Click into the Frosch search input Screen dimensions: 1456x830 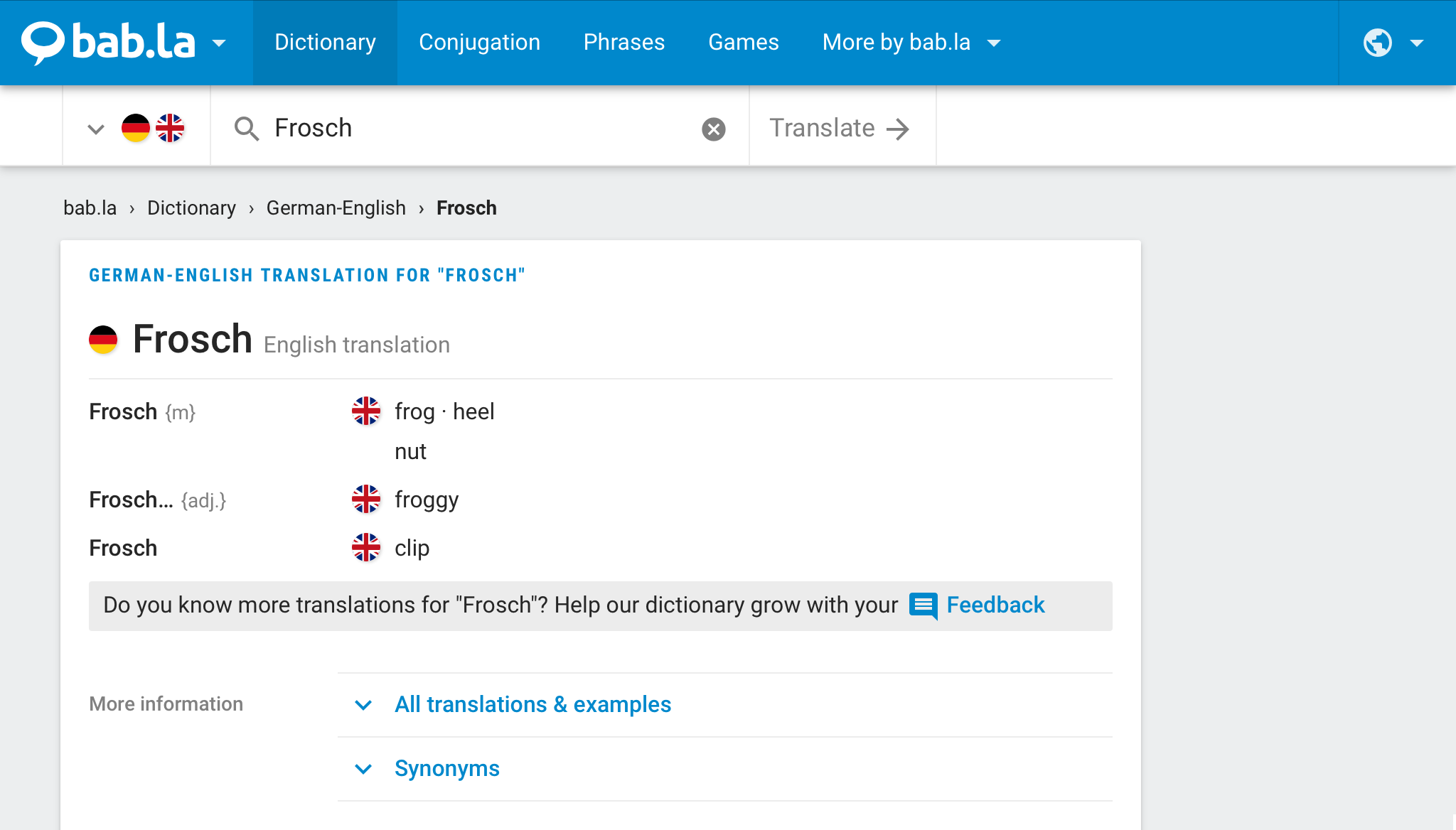483,129
